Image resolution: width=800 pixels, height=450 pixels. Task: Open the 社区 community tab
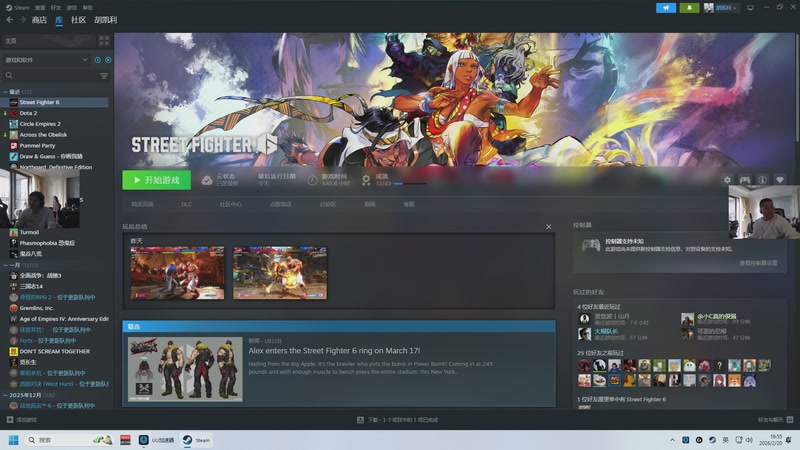(79, 20)
